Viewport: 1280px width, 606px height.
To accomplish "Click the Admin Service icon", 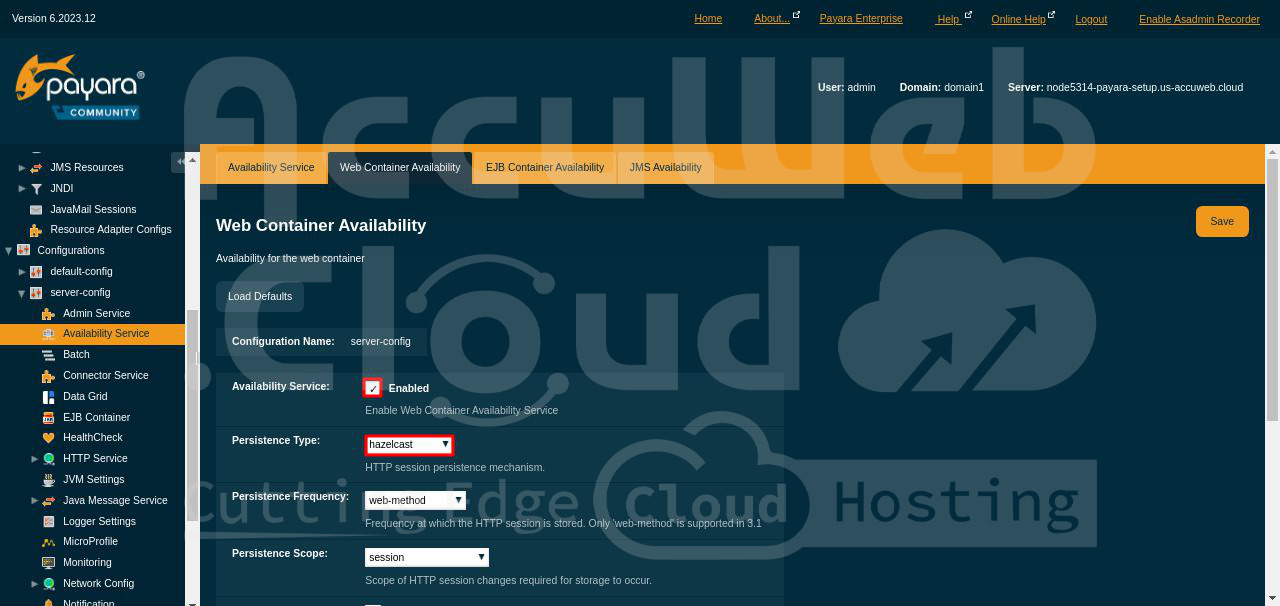I will click(48, 313).
